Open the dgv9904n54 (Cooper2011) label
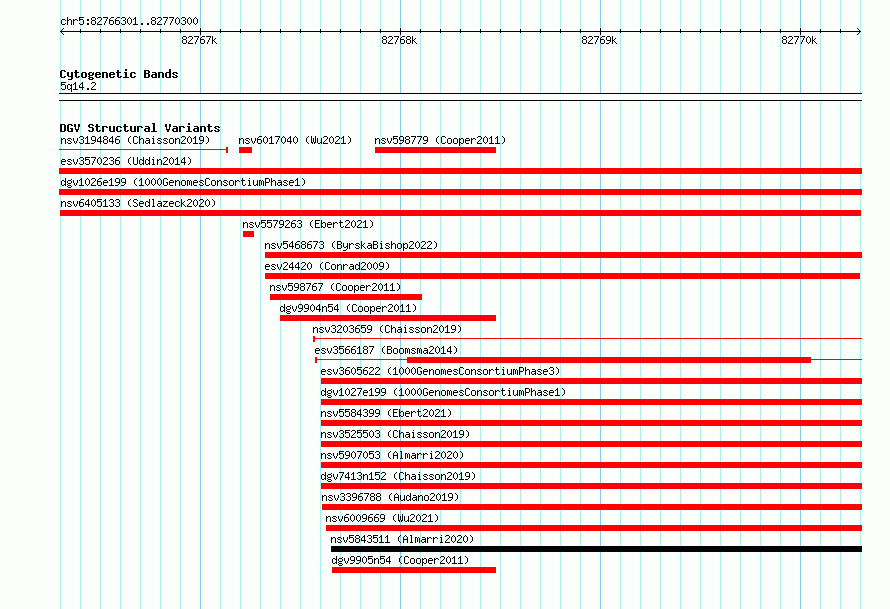The height and width of the screenshot is (609, 890). 348,308
